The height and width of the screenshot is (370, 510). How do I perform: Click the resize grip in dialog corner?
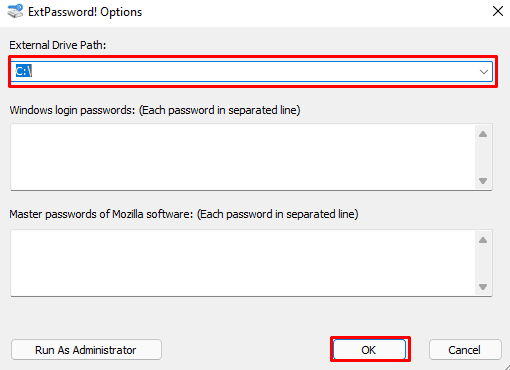506,366
